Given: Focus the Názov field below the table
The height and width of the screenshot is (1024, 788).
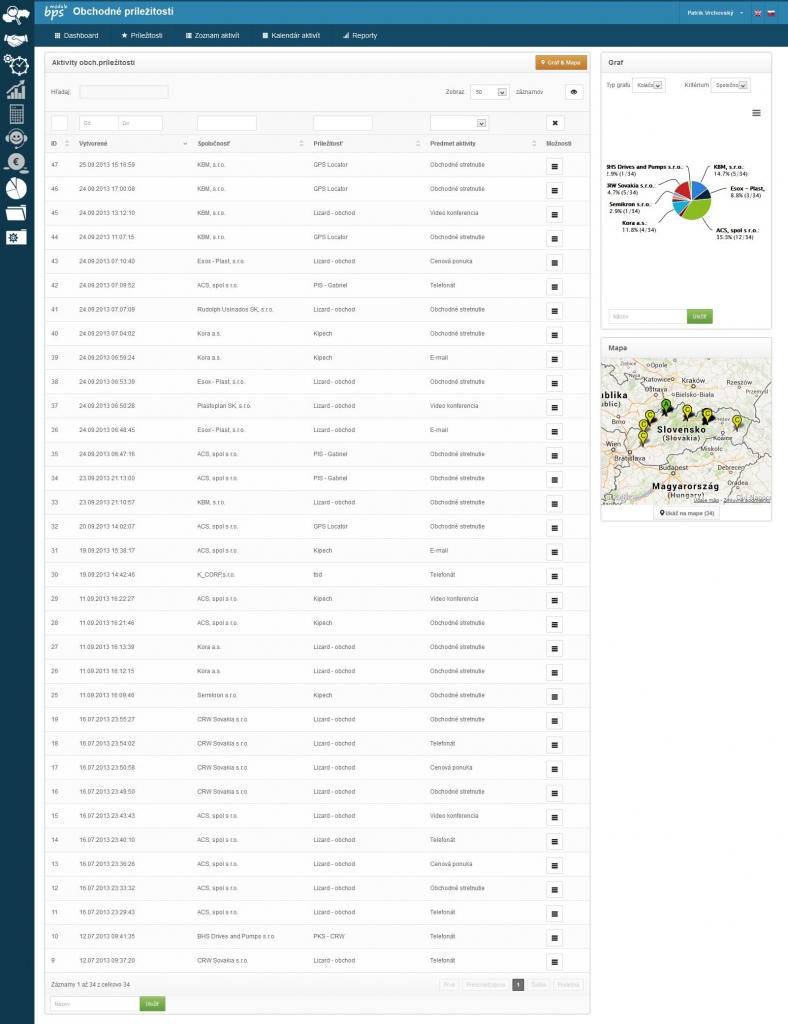Looking at the screenshot, I should 95,1004.
